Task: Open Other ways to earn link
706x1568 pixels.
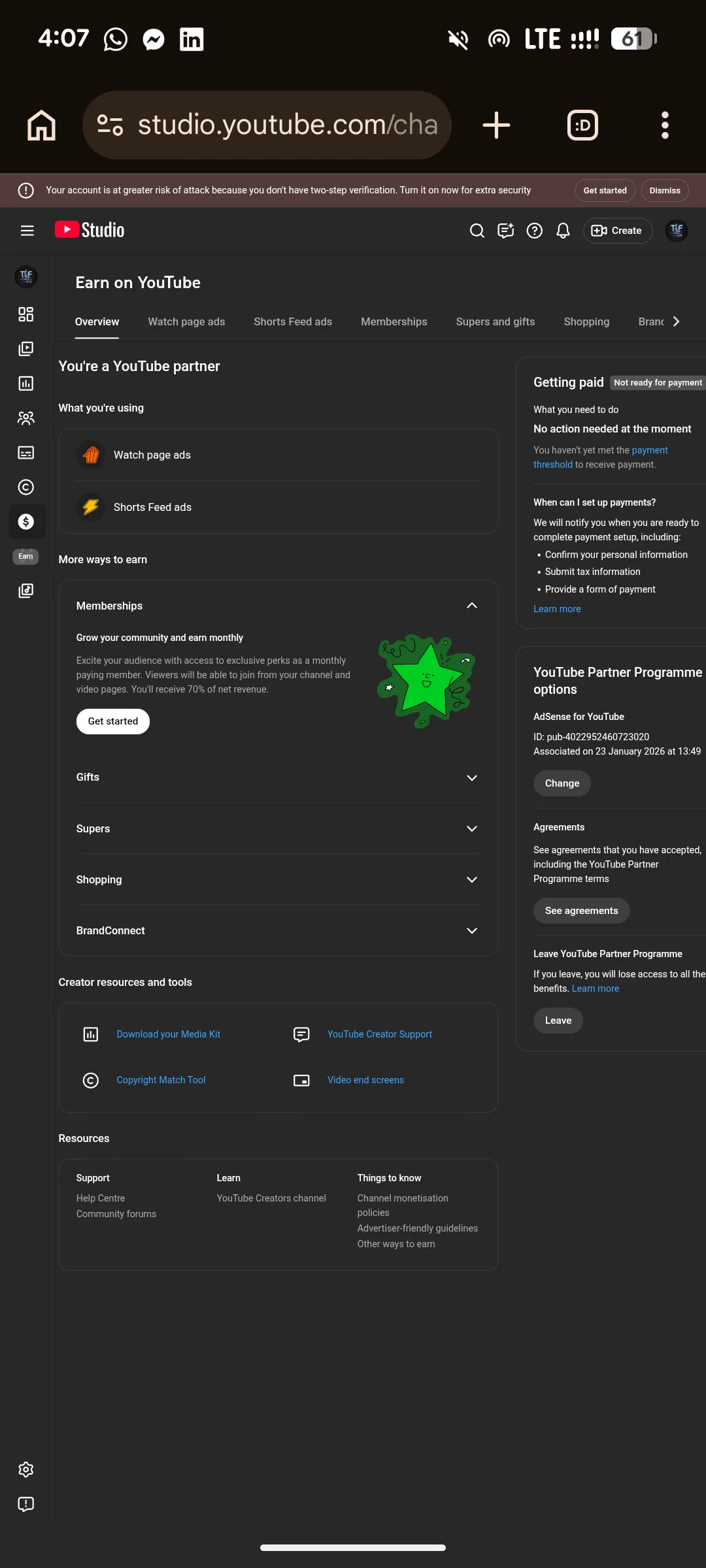Action: coord(396,1244)
